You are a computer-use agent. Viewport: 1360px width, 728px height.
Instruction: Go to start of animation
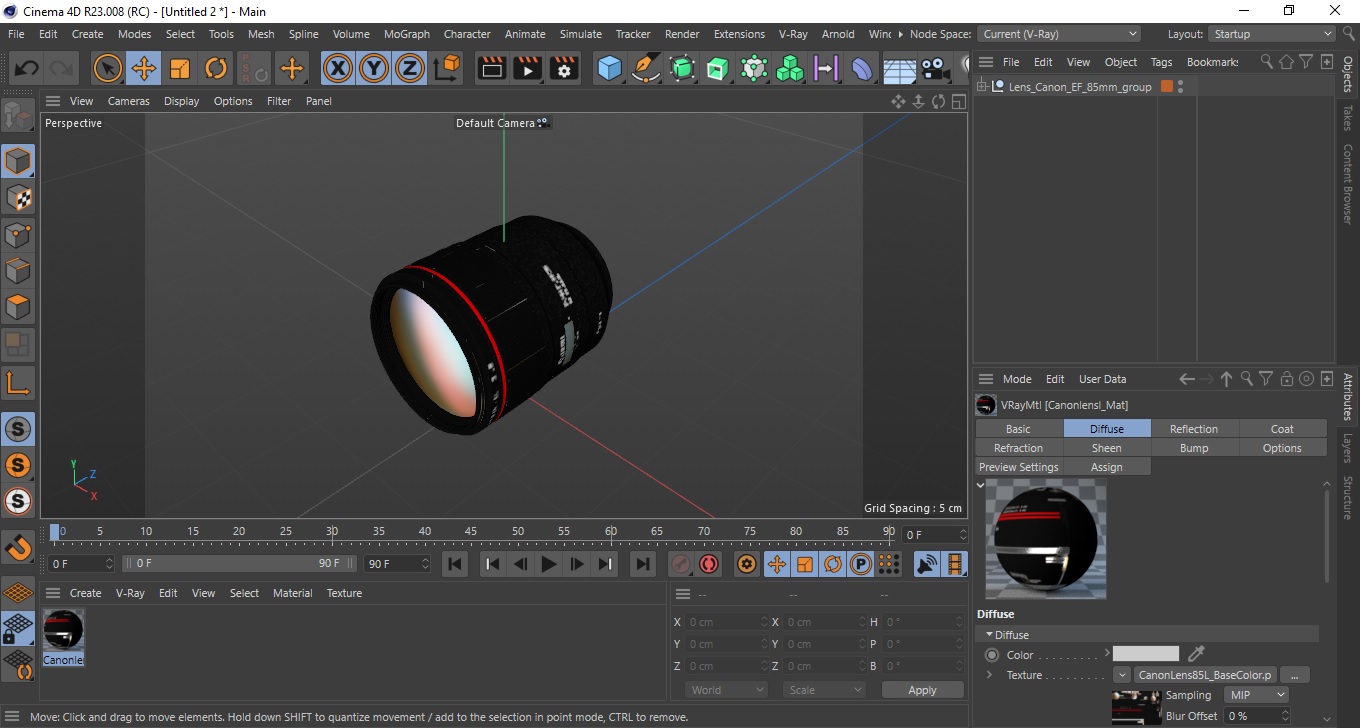(x=455, y=564)
